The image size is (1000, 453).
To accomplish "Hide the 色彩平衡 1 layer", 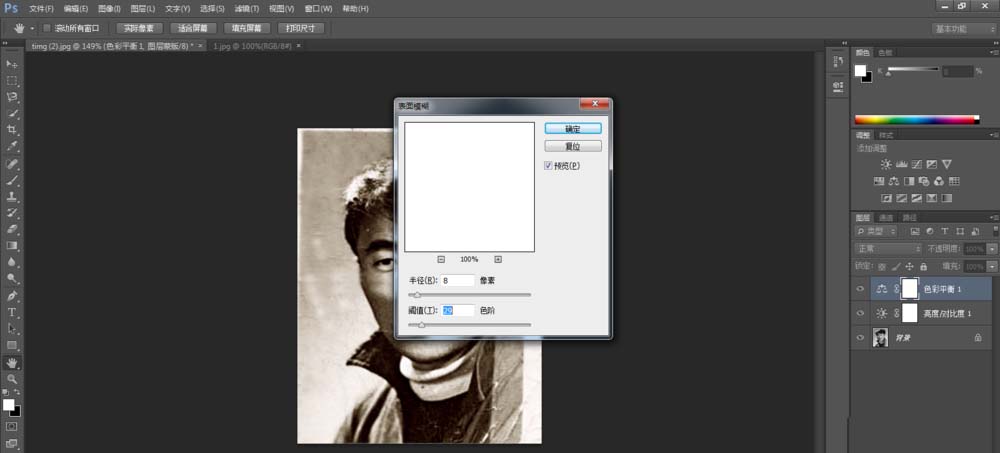I will tap(860, 289).
